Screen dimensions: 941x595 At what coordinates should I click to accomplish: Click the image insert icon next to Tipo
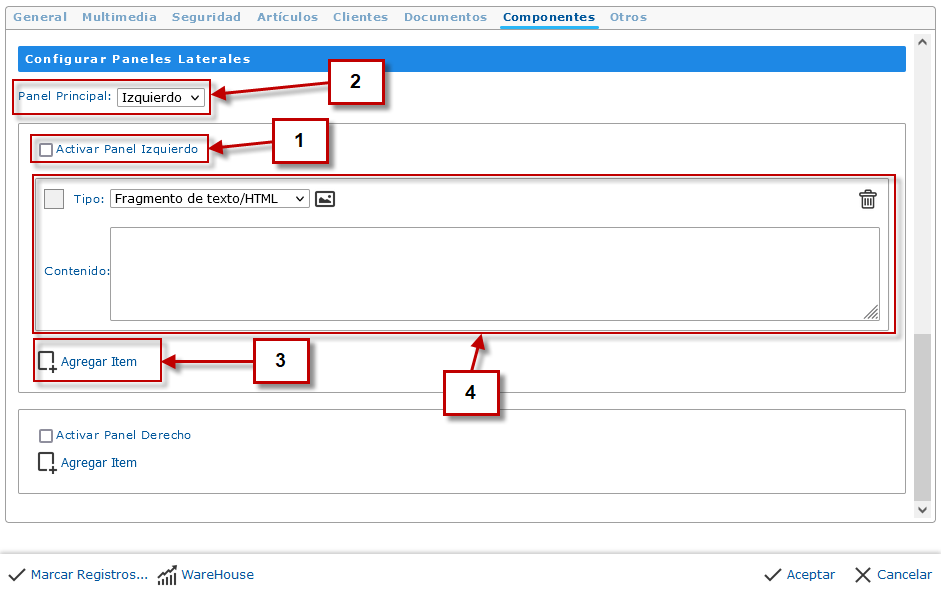(325, 199)
